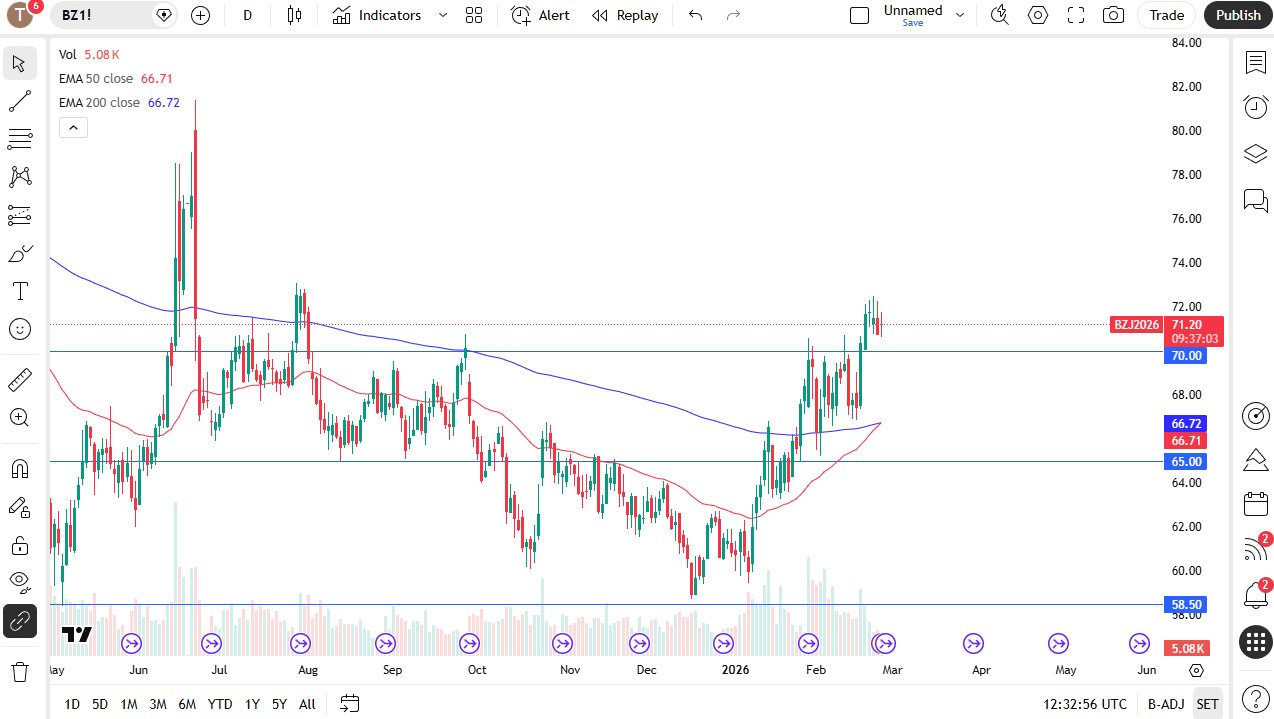The height and width of the screenshot is (719, 1274).
Task: Open the Indicators menu
Action: click(377, 15)
